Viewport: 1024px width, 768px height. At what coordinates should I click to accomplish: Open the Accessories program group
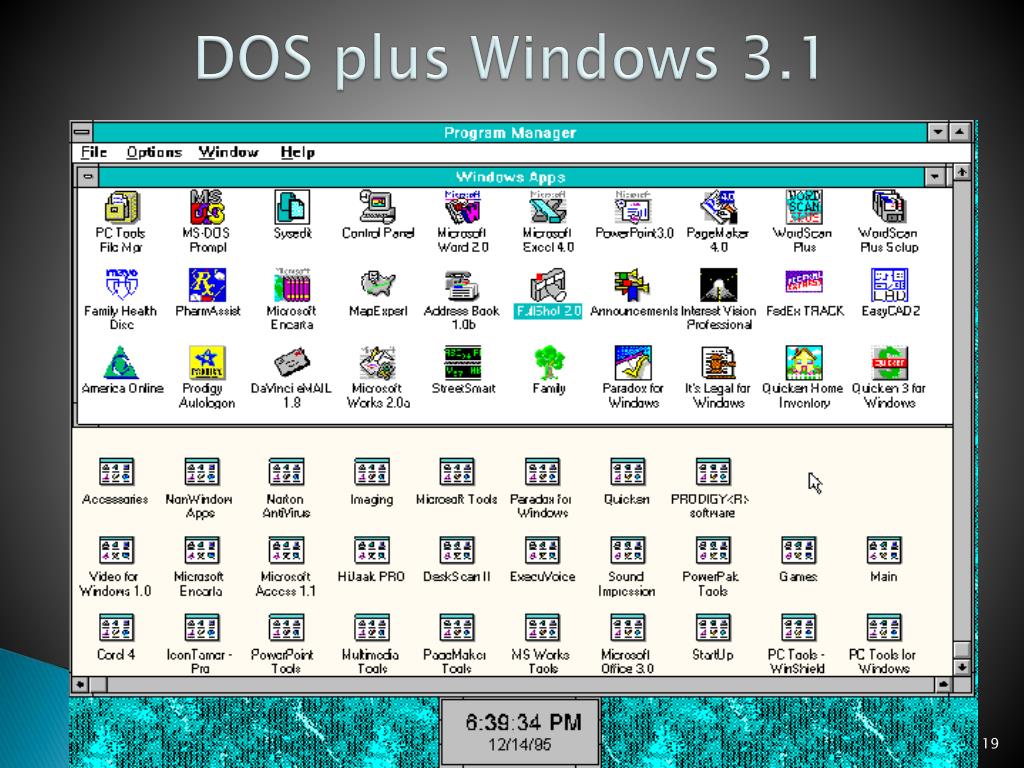pyautogui.click(x=116, y=472)
